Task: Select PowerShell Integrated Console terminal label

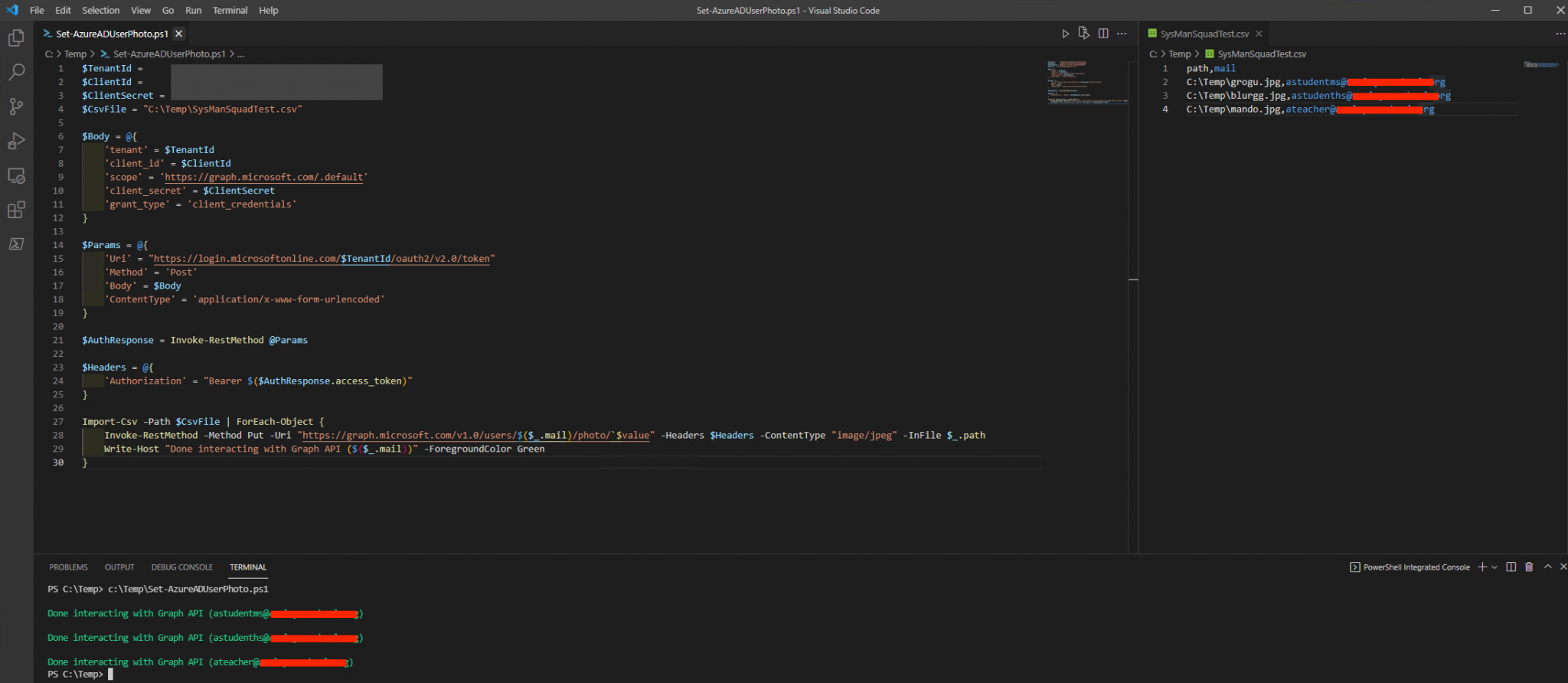Action: point(1410,567)
